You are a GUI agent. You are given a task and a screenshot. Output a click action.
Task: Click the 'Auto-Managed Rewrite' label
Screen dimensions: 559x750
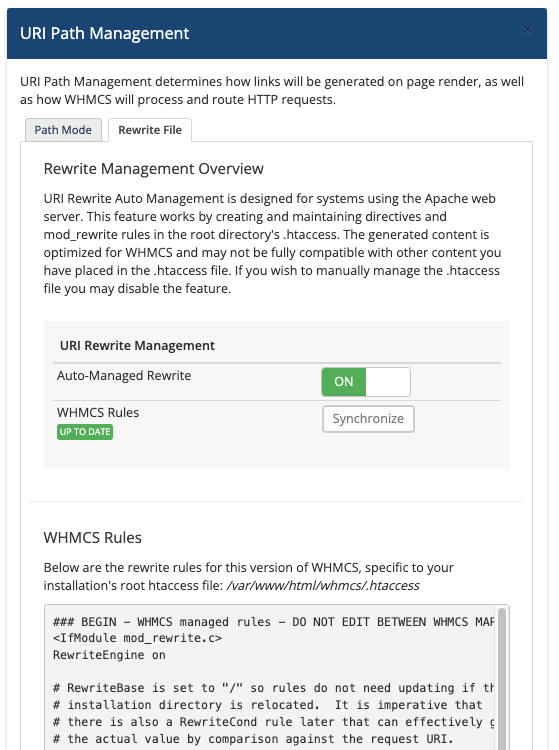[124, 375]
